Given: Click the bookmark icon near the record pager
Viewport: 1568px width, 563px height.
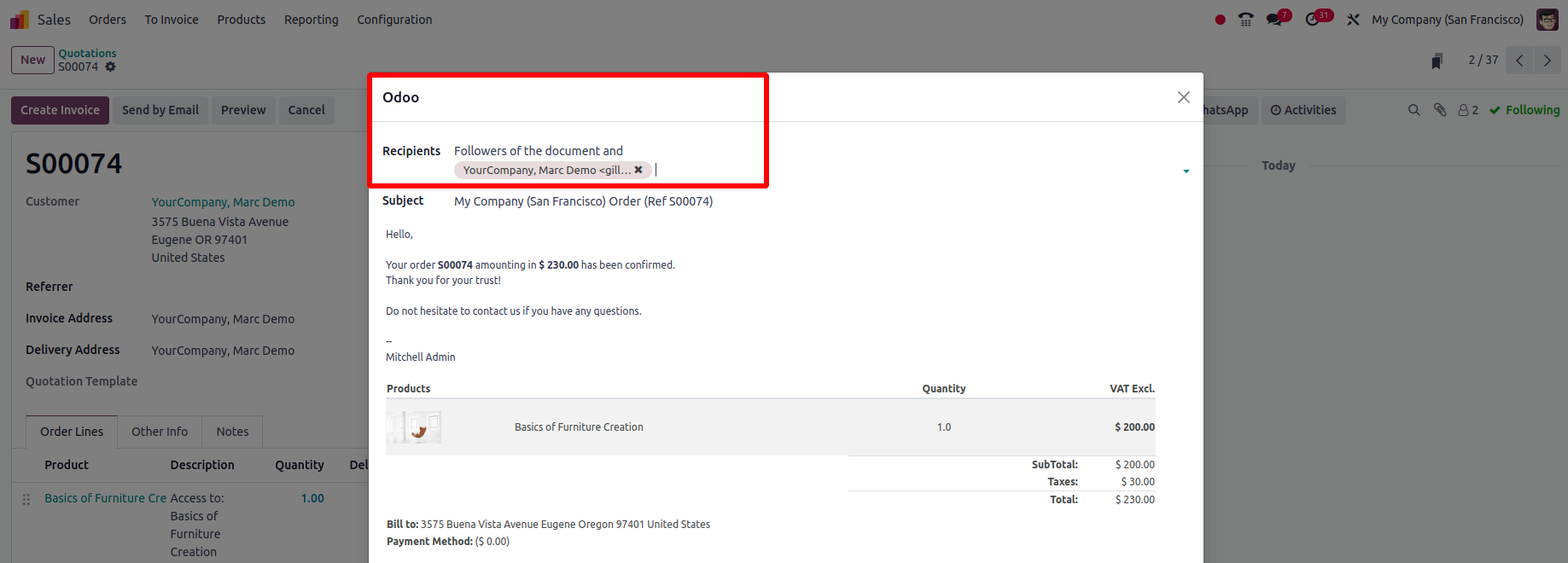Looking at the screenshot, I should point(1437,61).
